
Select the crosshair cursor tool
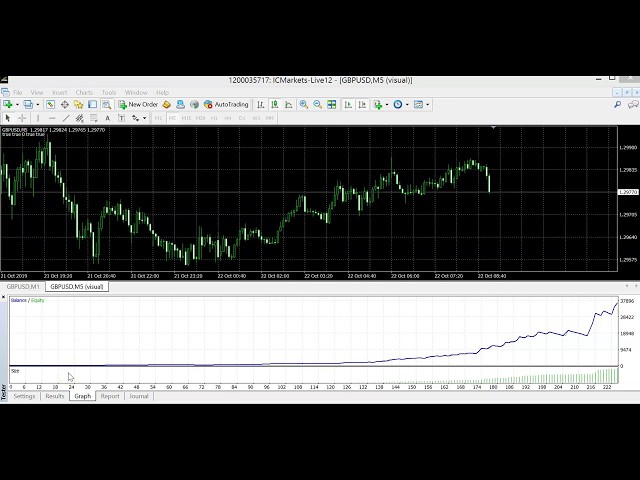tap(23, 118)
